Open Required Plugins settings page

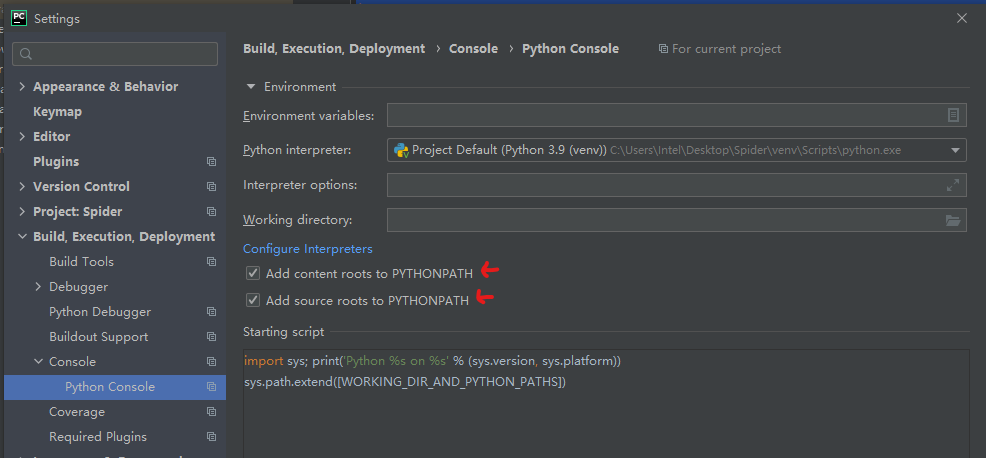(x=98, y=437)
